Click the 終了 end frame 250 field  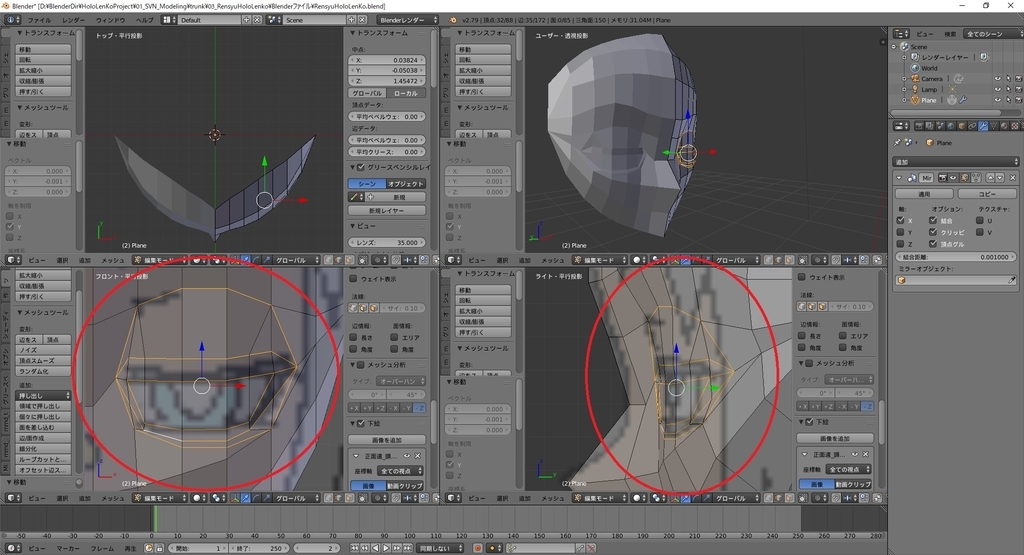coord(259,548)
